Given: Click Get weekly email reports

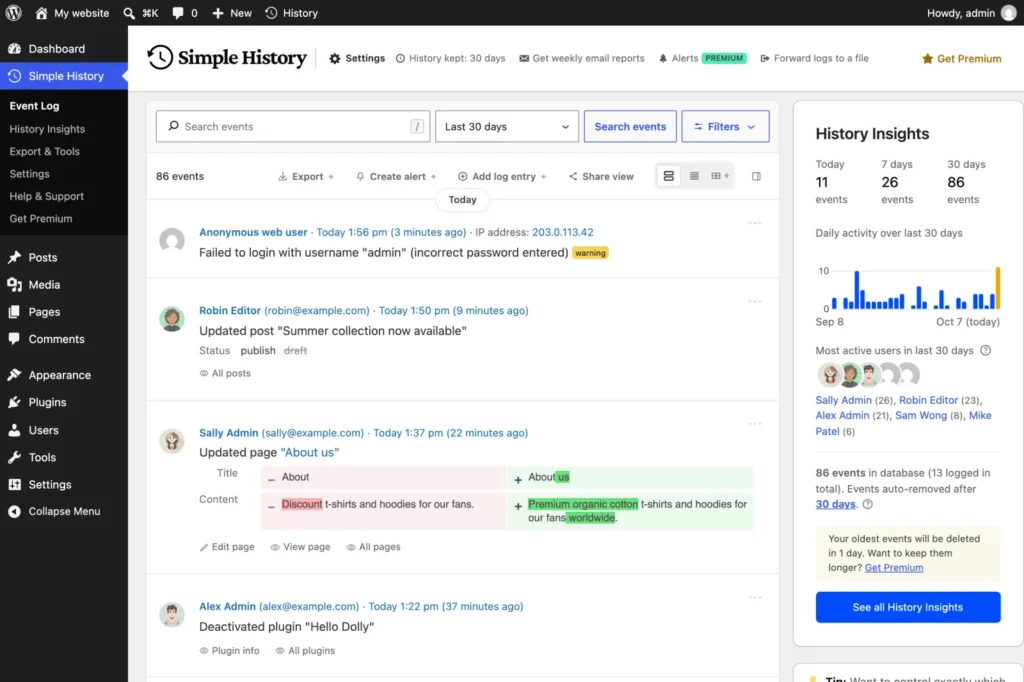Looking at the screenshot, I should pyautogui.click(x=581, y=58).
